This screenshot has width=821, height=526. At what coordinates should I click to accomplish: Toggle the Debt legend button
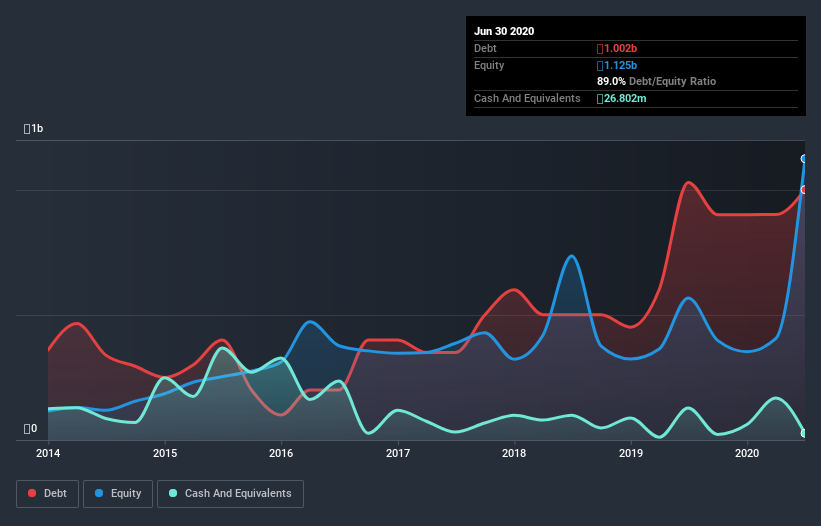(x=47, y=494)
